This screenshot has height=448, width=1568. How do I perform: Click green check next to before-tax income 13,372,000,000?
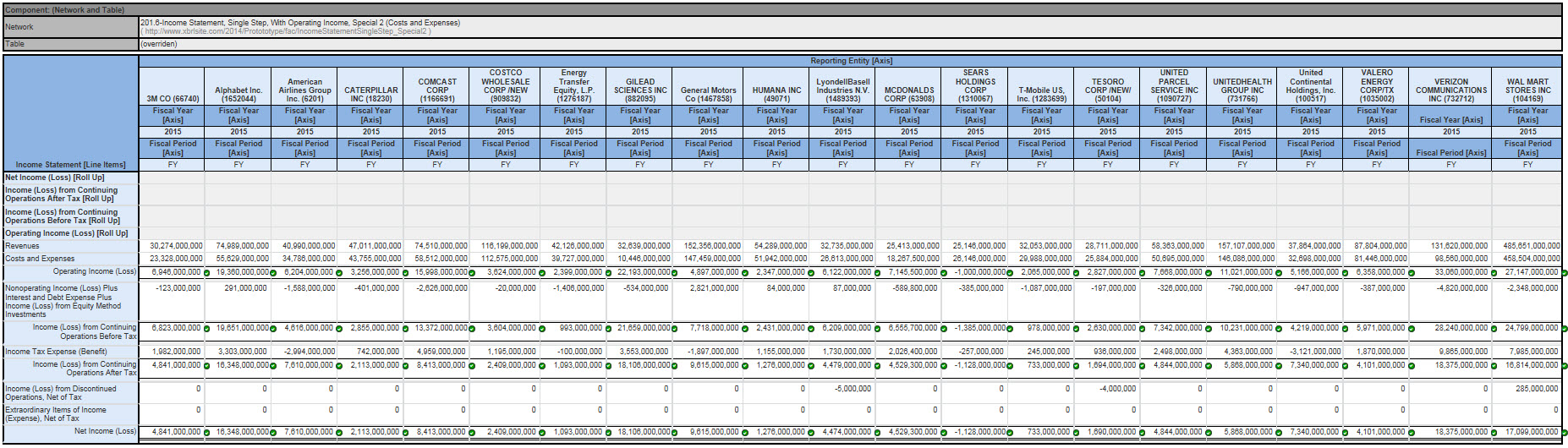[472, 329]
